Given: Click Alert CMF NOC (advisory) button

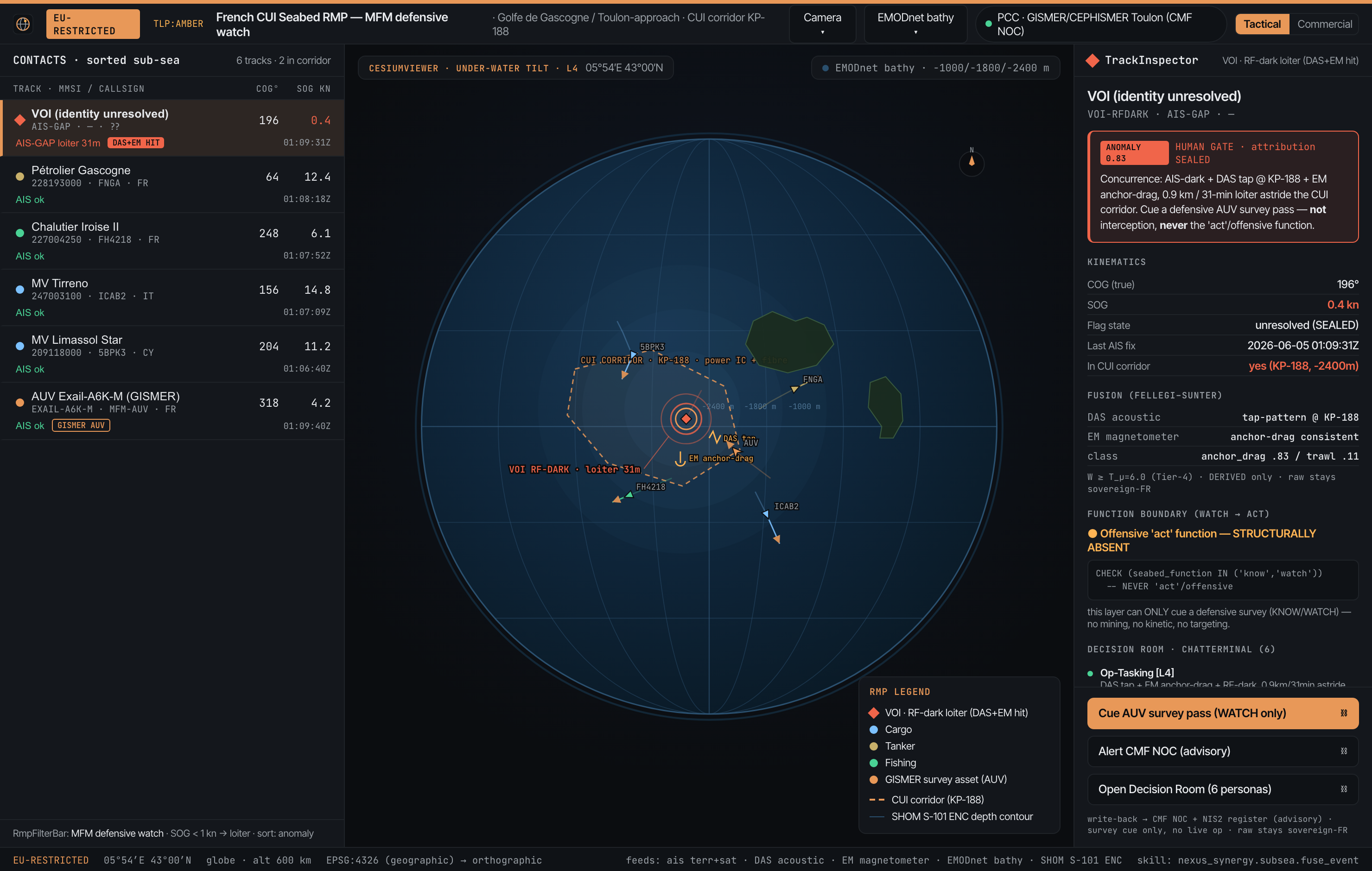Looking at the screenshot, I should click(1222, 751).
